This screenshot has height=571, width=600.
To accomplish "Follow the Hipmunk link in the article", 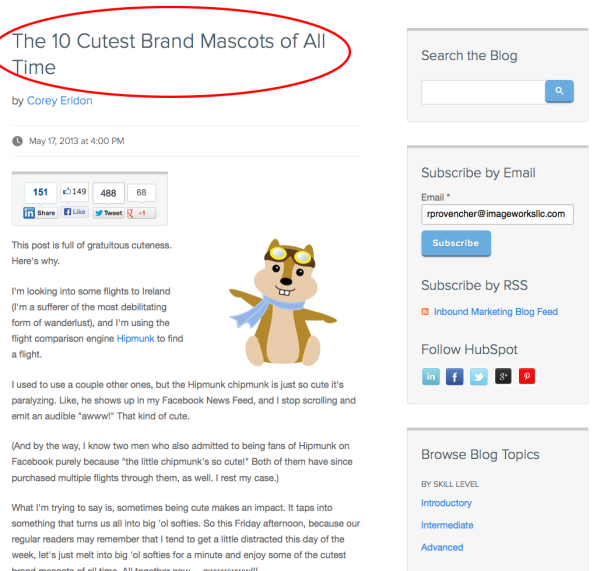I will coord(136,339).
